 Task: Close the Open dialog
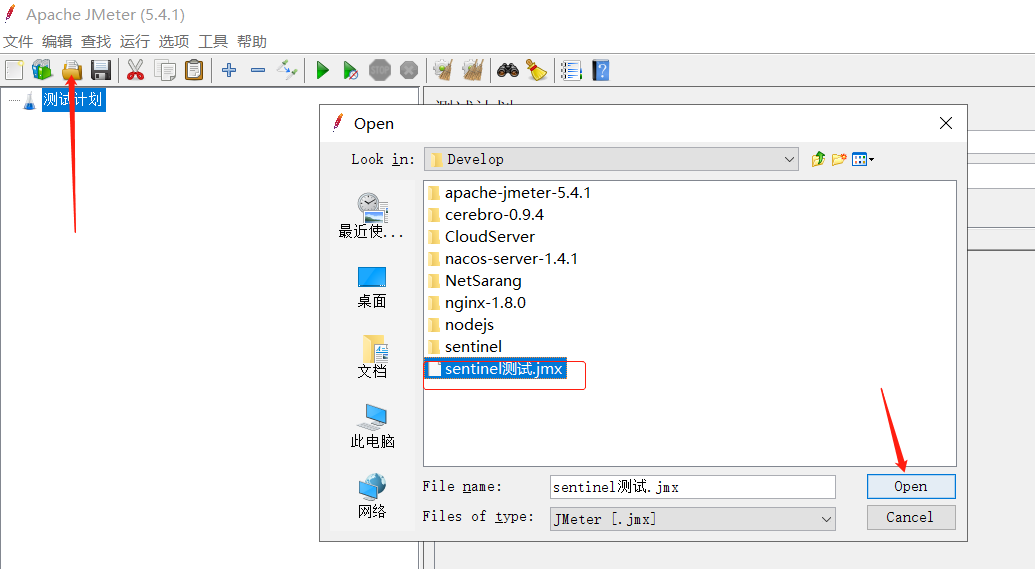[x=946, y=123]
